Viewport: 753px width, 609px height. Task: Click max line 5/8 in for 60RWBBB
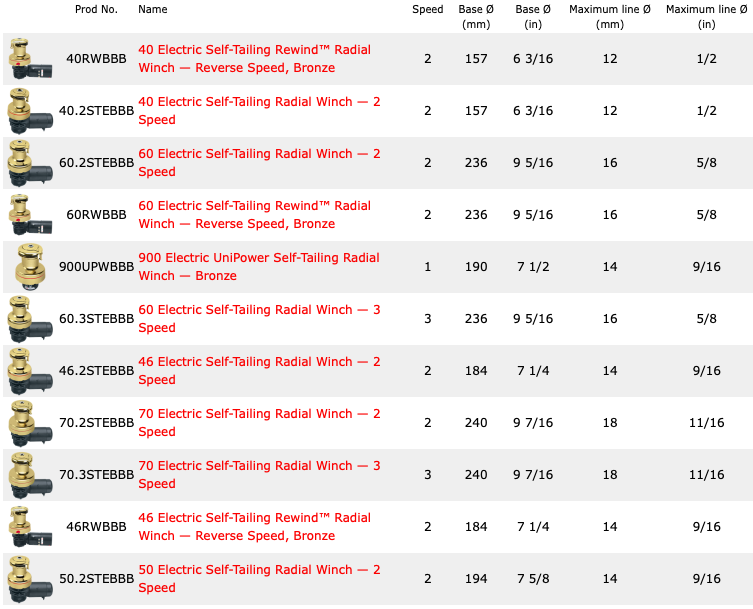706,215
